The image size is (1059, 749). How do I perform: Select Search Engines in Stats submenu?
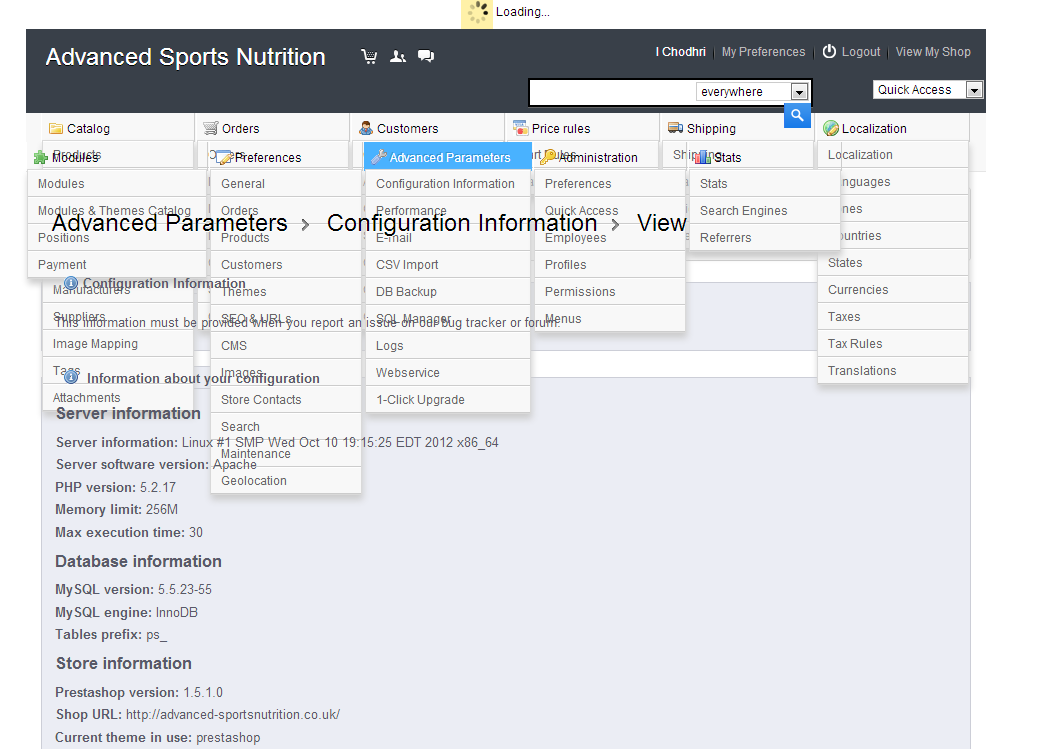pyautogui.click(x=765, y=211)
